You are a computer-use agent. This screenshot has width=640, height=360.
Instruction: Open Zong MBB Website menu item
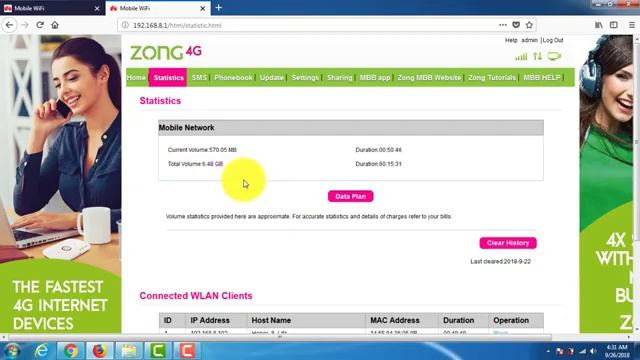429,78
